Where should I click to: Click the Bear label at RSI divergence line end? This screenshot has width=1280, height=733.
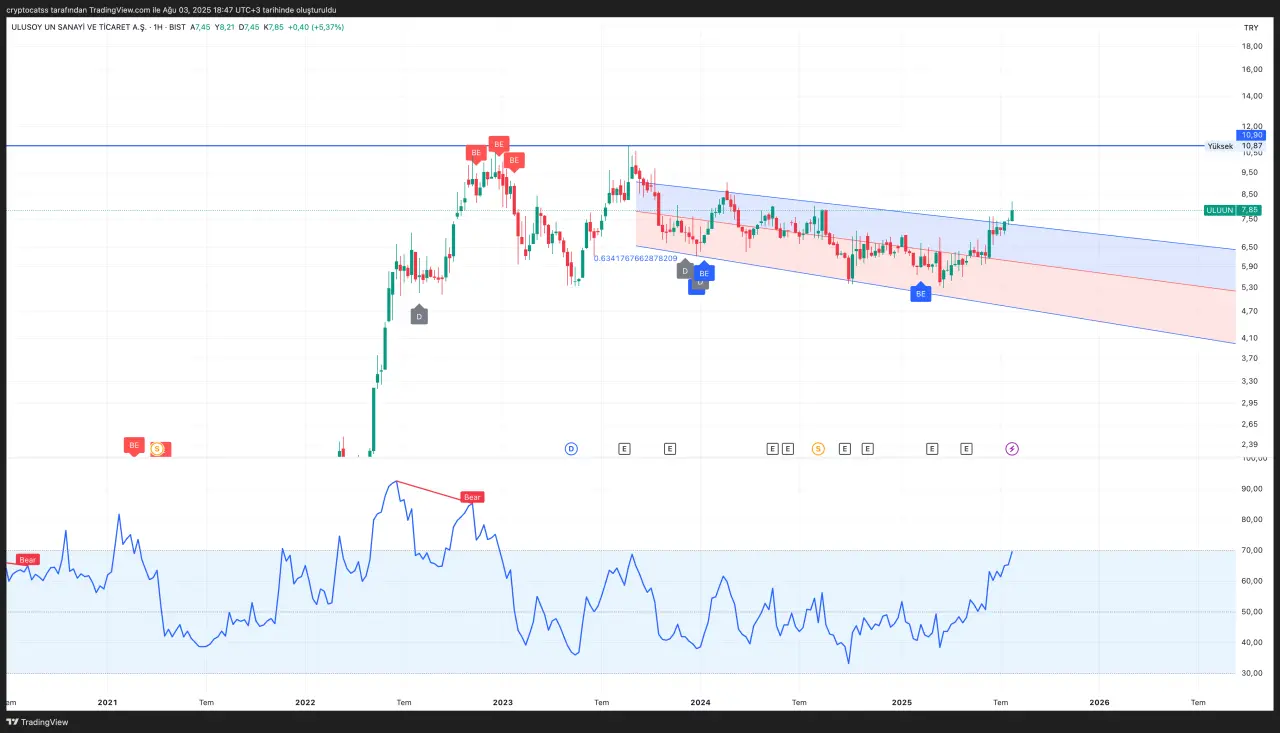click(472, 497)
